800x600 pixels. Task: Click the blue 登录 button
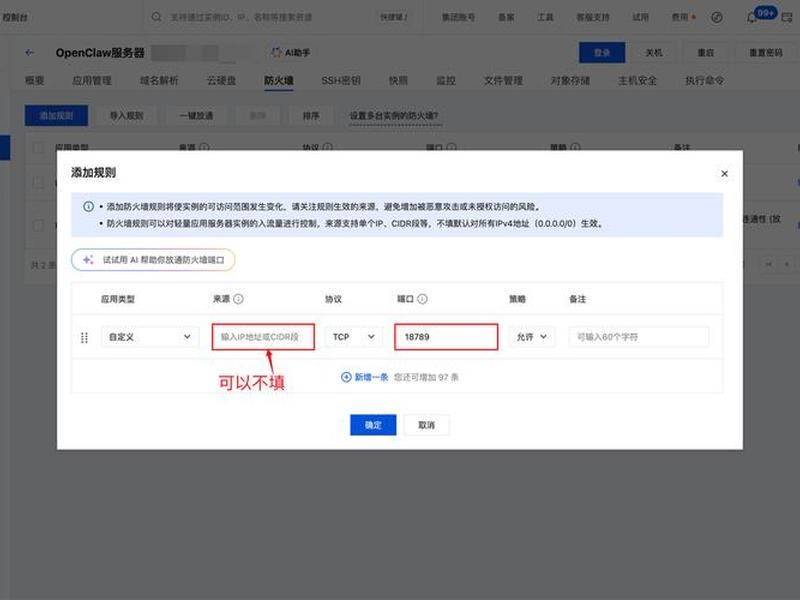602,53
